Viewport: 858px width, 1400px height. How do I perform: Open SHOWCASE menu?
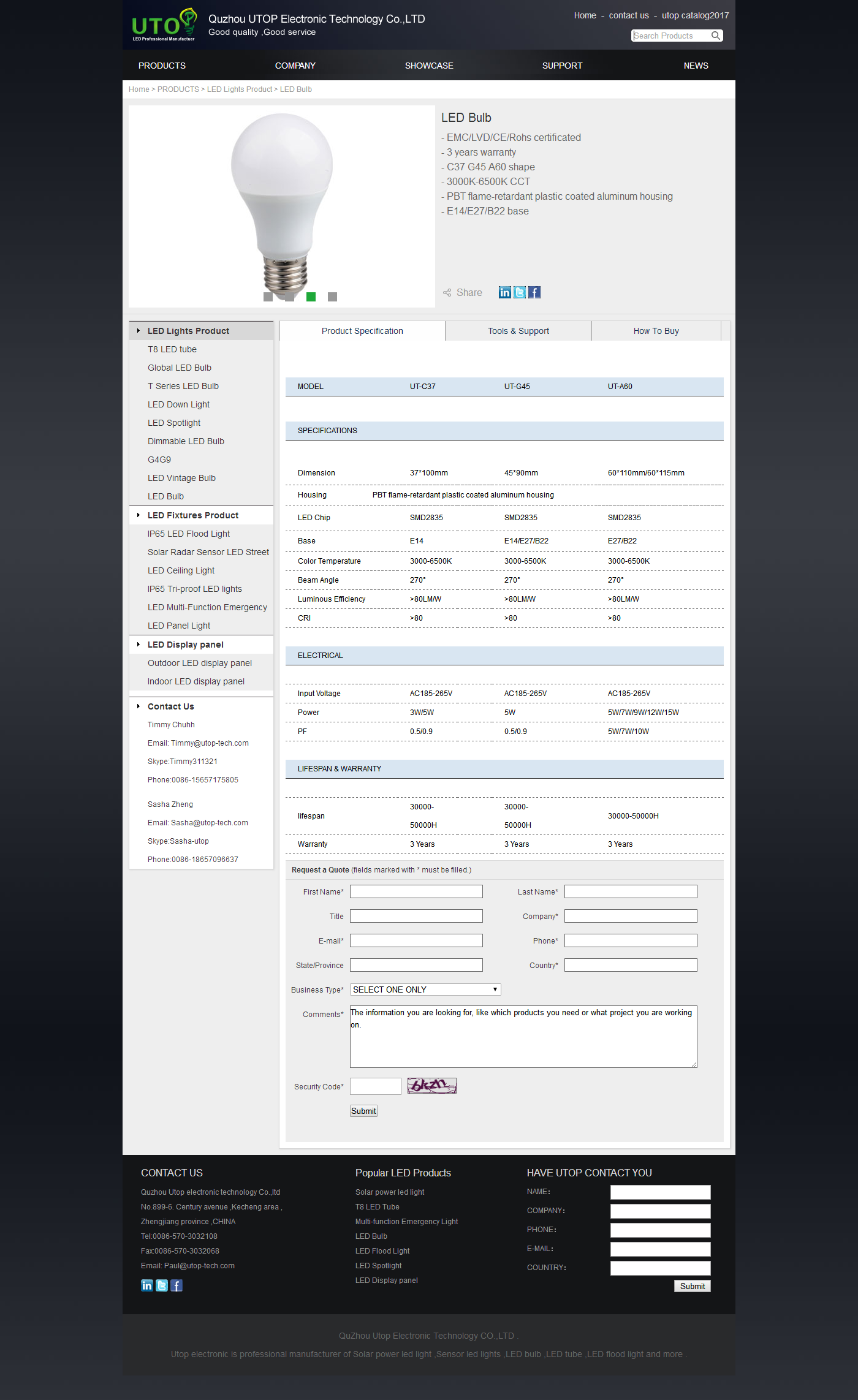point(429,66)
